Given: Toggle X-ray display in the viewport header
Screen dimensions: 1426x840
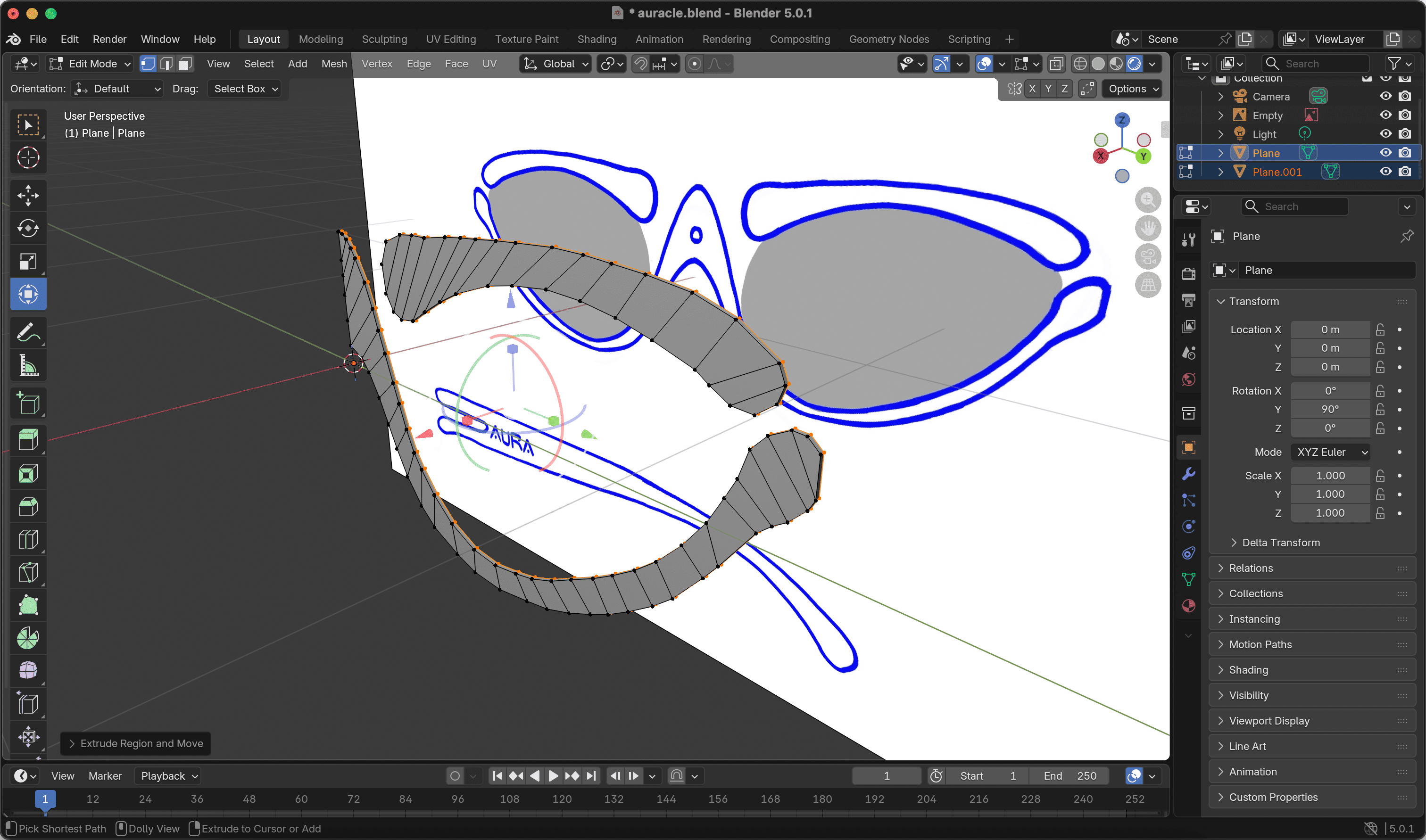Looking at the screenshot, I should 1056,64.
